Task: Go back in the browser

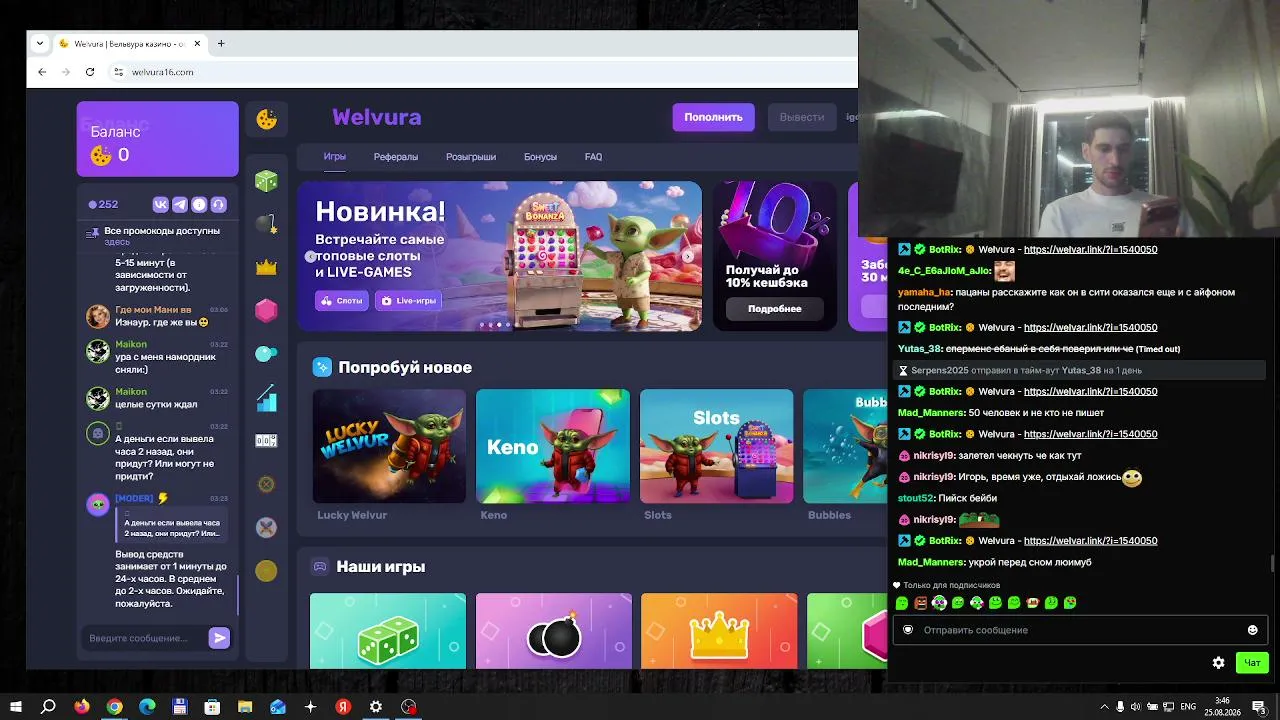Action: 42,72
